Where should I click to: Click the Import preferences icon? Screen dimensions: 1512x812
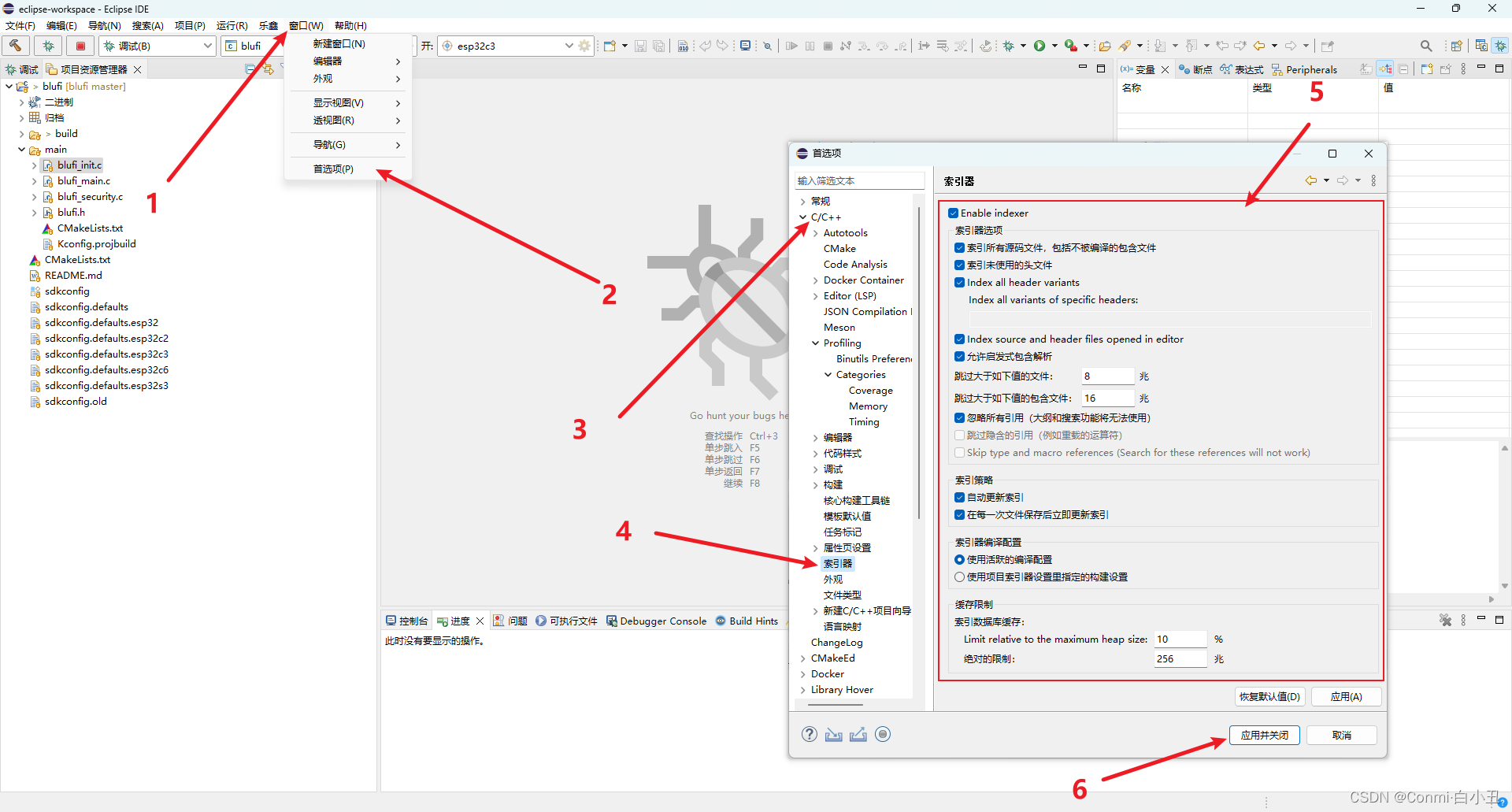[x=834, y=734]
